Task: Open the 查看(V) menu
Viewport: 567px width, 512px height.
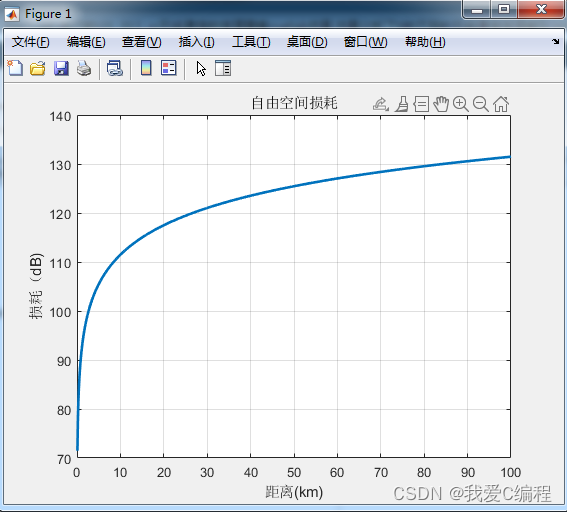Action: coord(141,42)
